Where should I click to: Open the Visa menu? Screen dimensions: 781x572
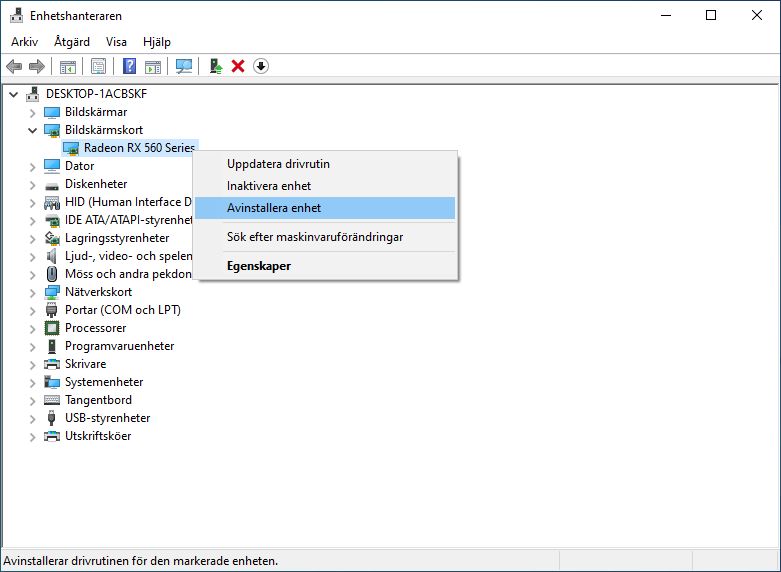click(x=116, y=42)
